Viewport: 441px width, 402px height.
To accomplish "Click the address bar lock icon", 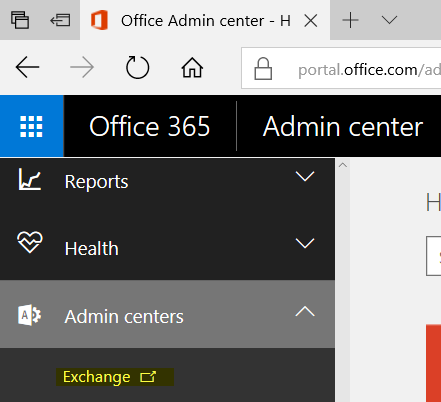I will 263,68.
